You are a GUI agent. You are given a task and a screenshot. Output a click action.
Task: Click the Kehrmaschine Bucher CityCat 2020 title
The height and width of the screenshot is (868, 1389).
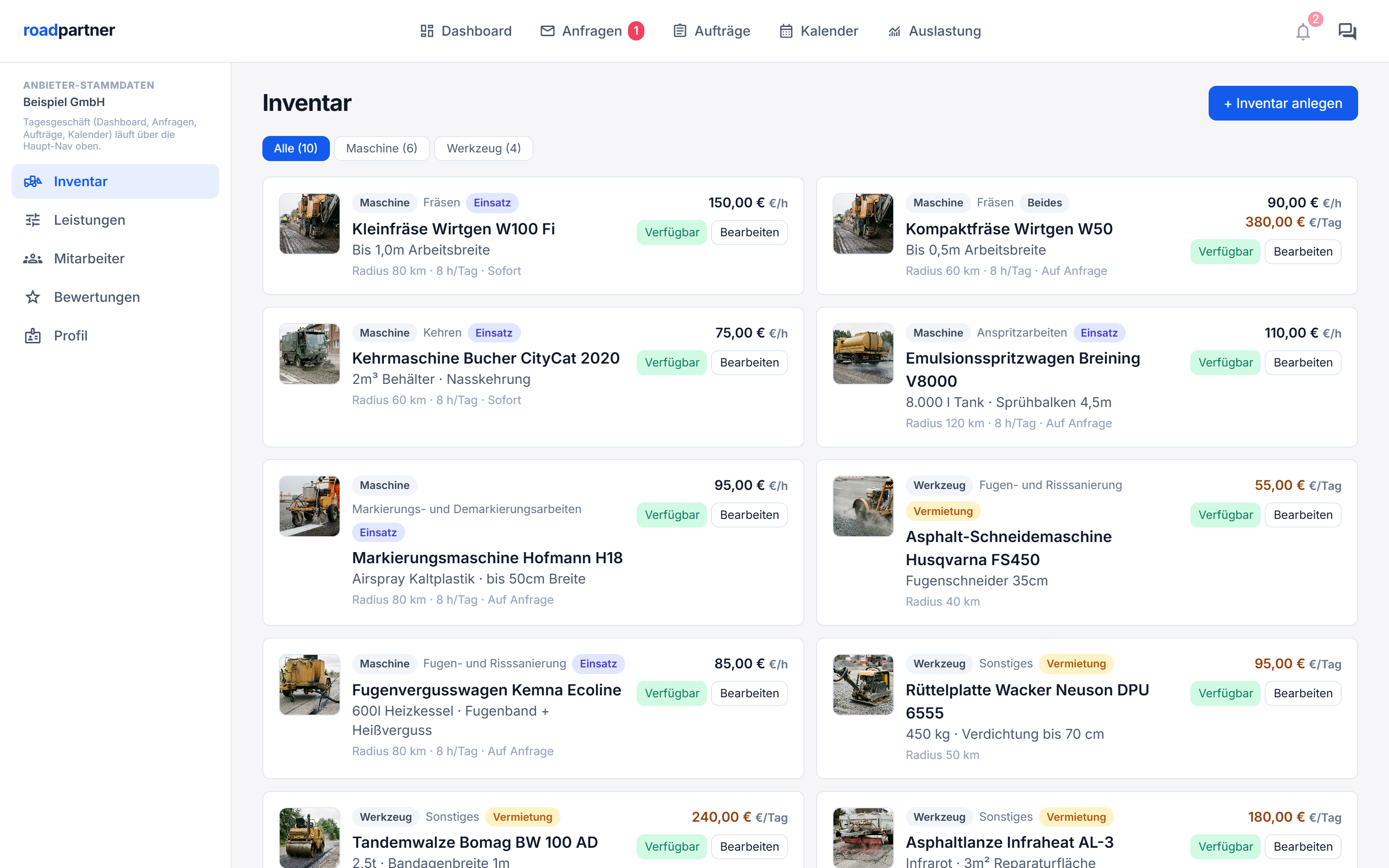coord(486,358)
